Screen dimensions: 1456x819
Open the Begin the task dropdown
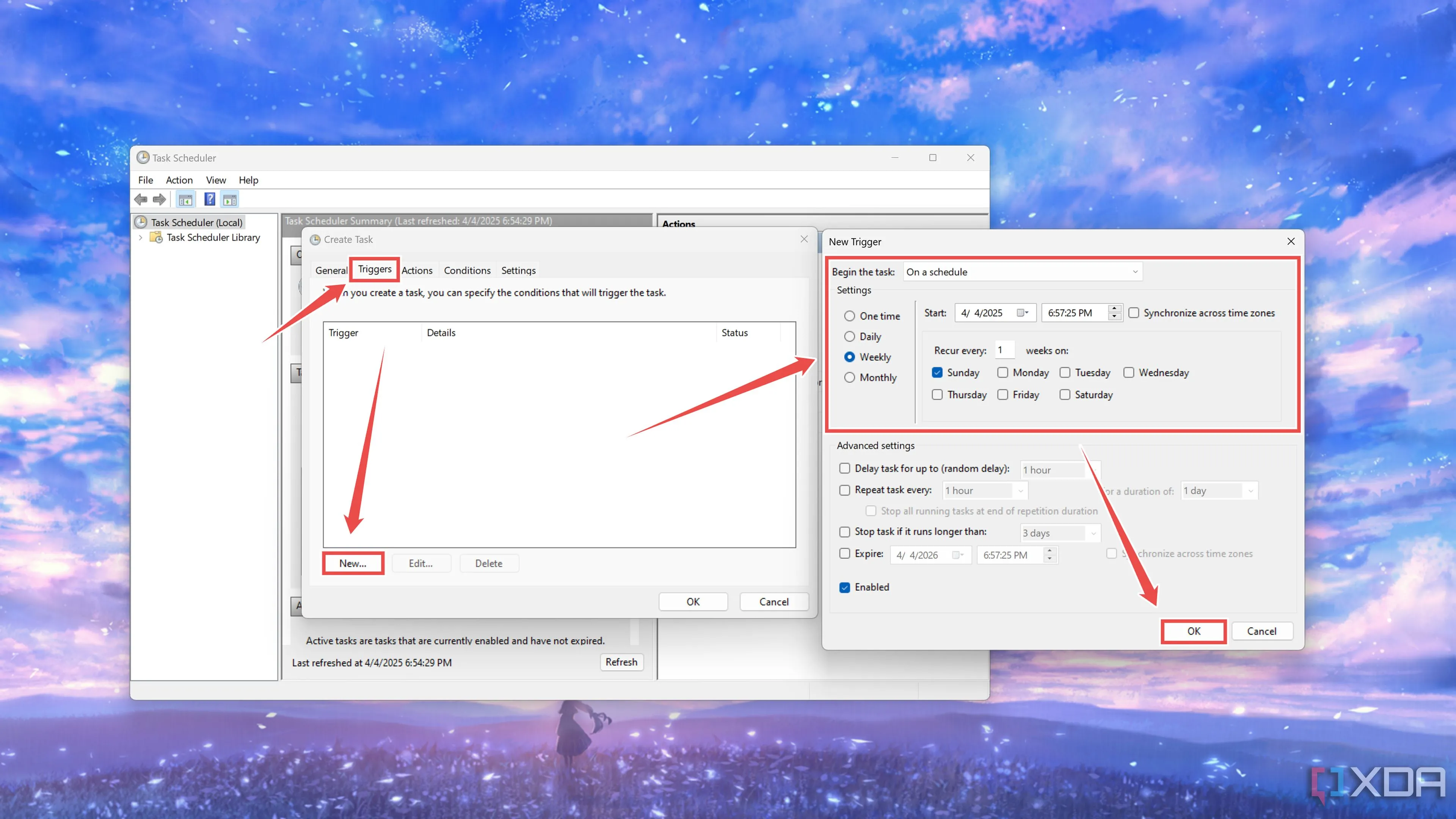(1023, 272)
